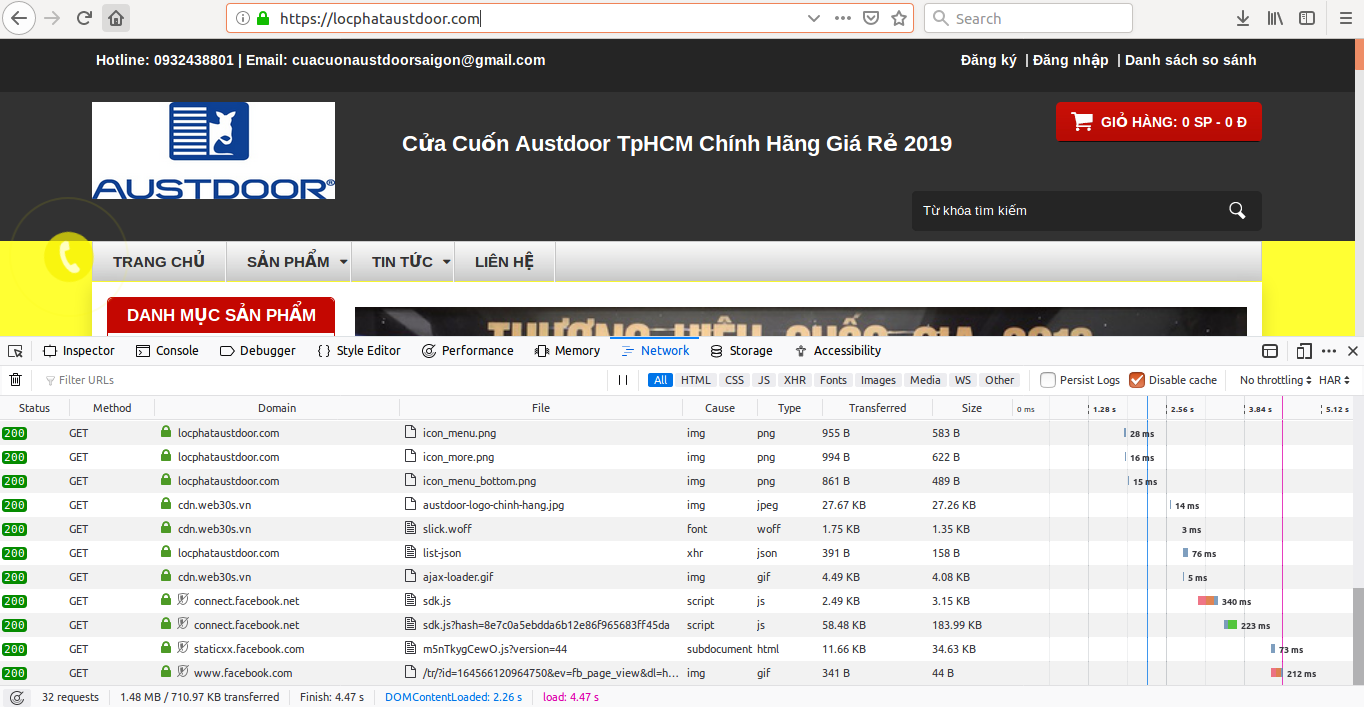
Task: Click the yellow phone call bubble
Action: pos(69,257)
